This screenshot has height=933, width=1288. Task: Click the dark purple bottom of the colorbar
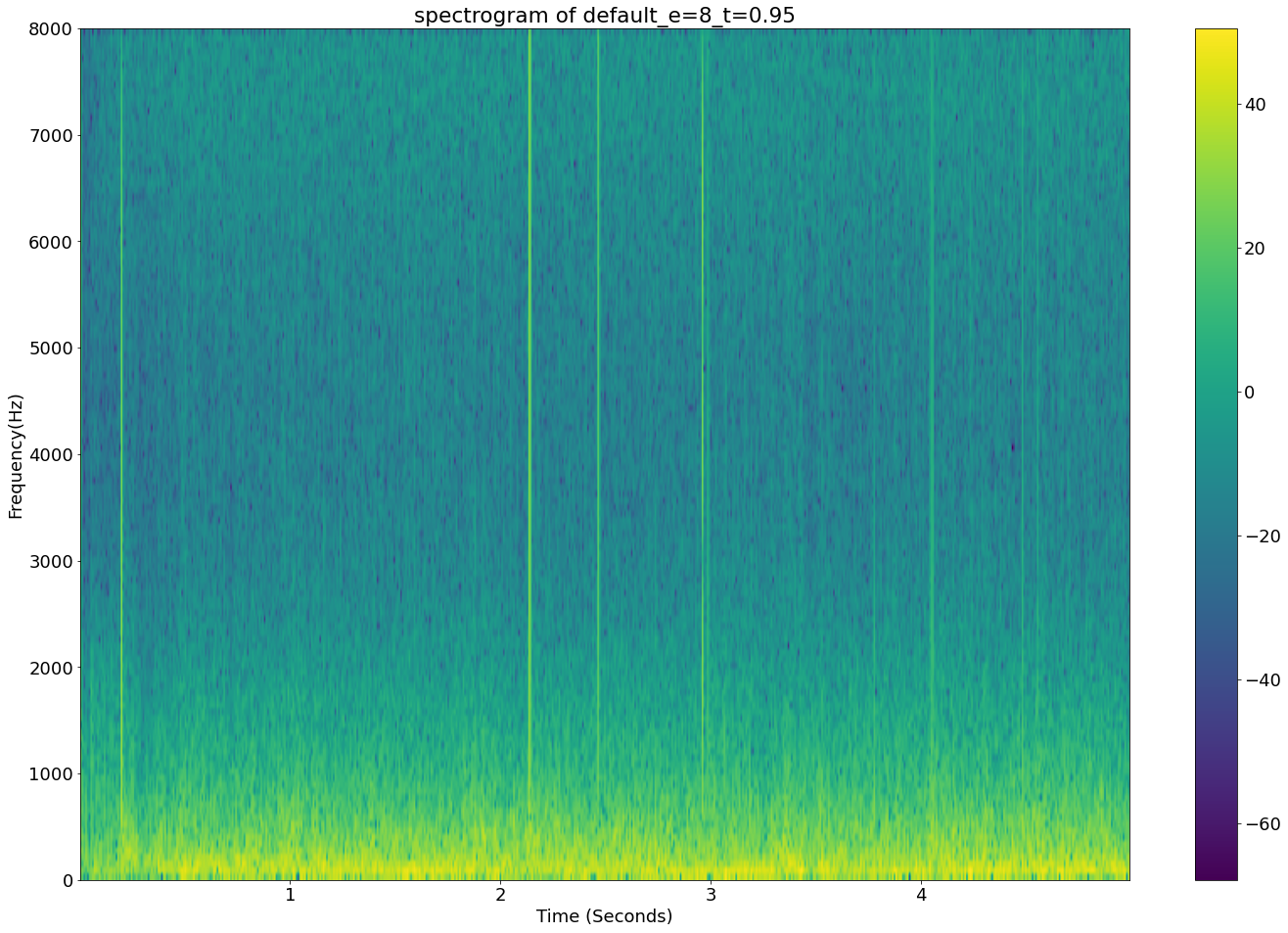pos(1216,869)
